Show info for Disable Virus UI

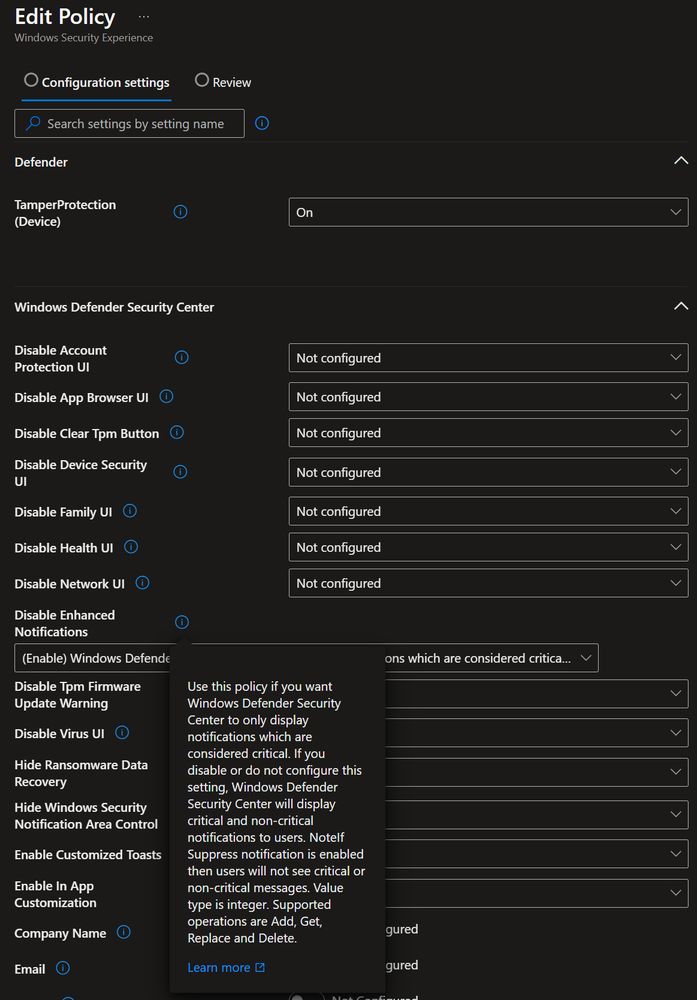pyautogui.click(x=122, y=733)
